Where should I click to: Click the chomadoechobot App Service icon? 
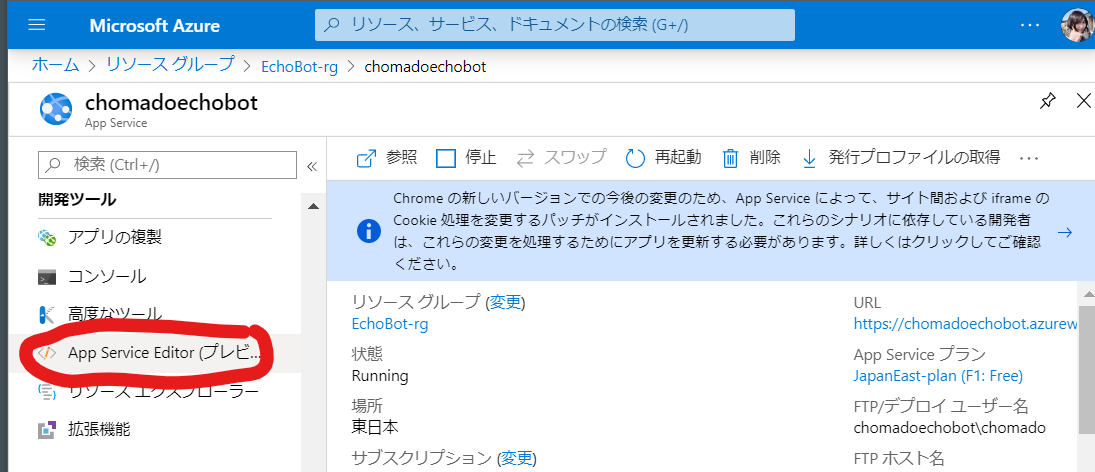tap(56, 109)
